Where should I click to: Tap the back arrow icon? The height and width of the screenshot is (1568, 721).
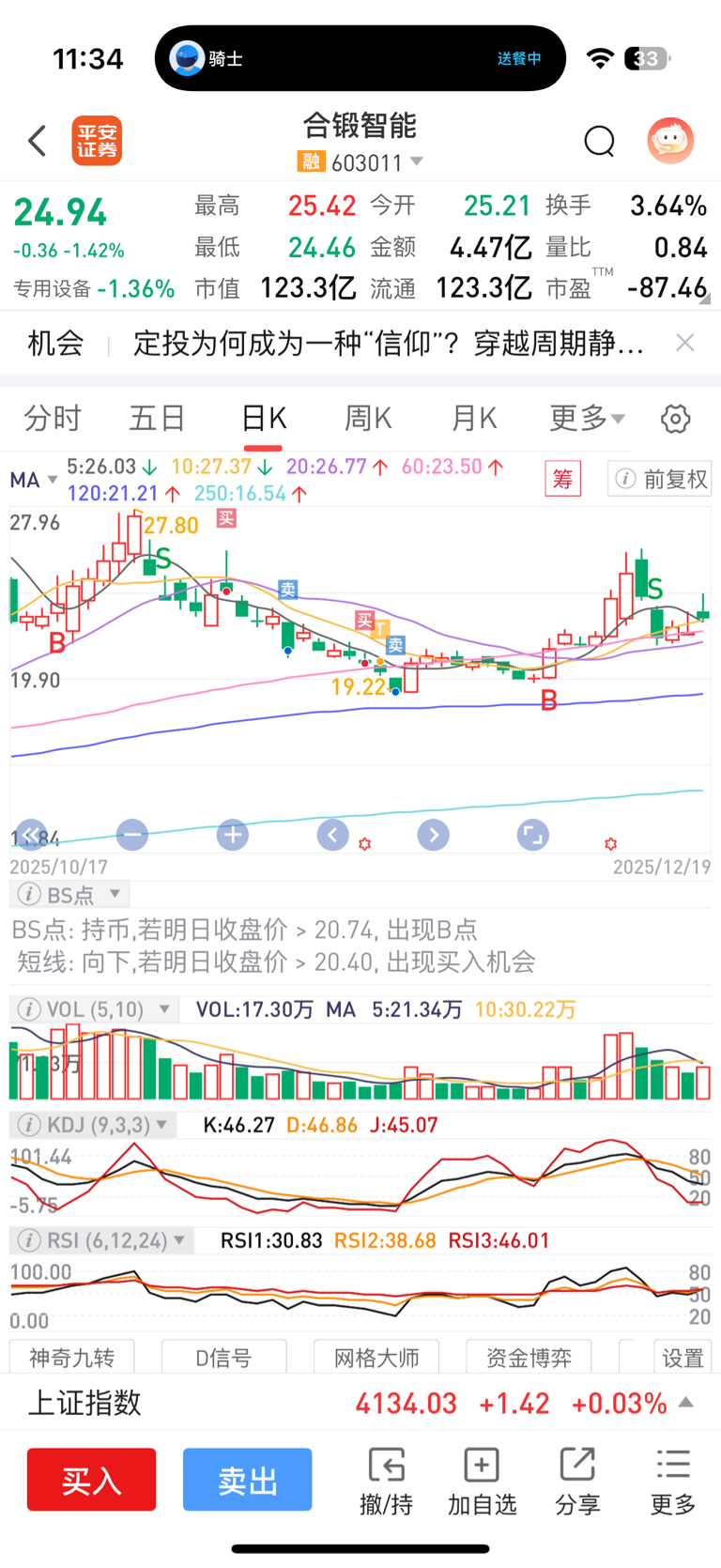pos(38,142)
